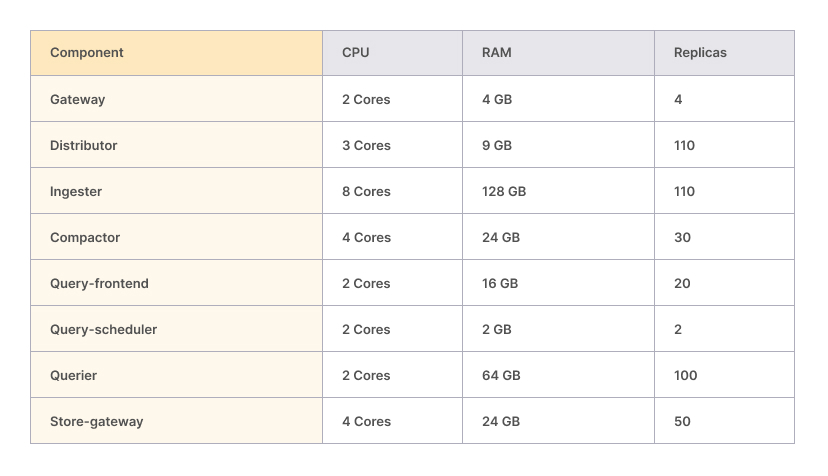This screenshot has width=828, height=476.
Task: Select the Gateway row label
Action: pos(77,100)
